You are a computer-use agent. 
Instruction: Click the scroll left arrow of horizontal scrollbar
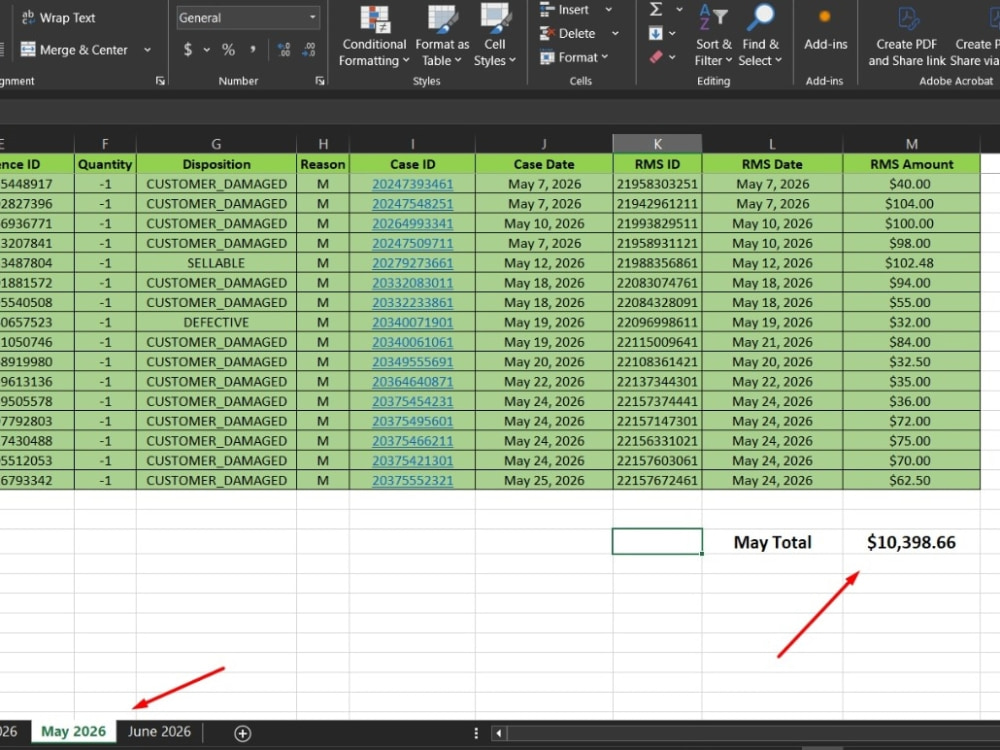click(499, 733)
